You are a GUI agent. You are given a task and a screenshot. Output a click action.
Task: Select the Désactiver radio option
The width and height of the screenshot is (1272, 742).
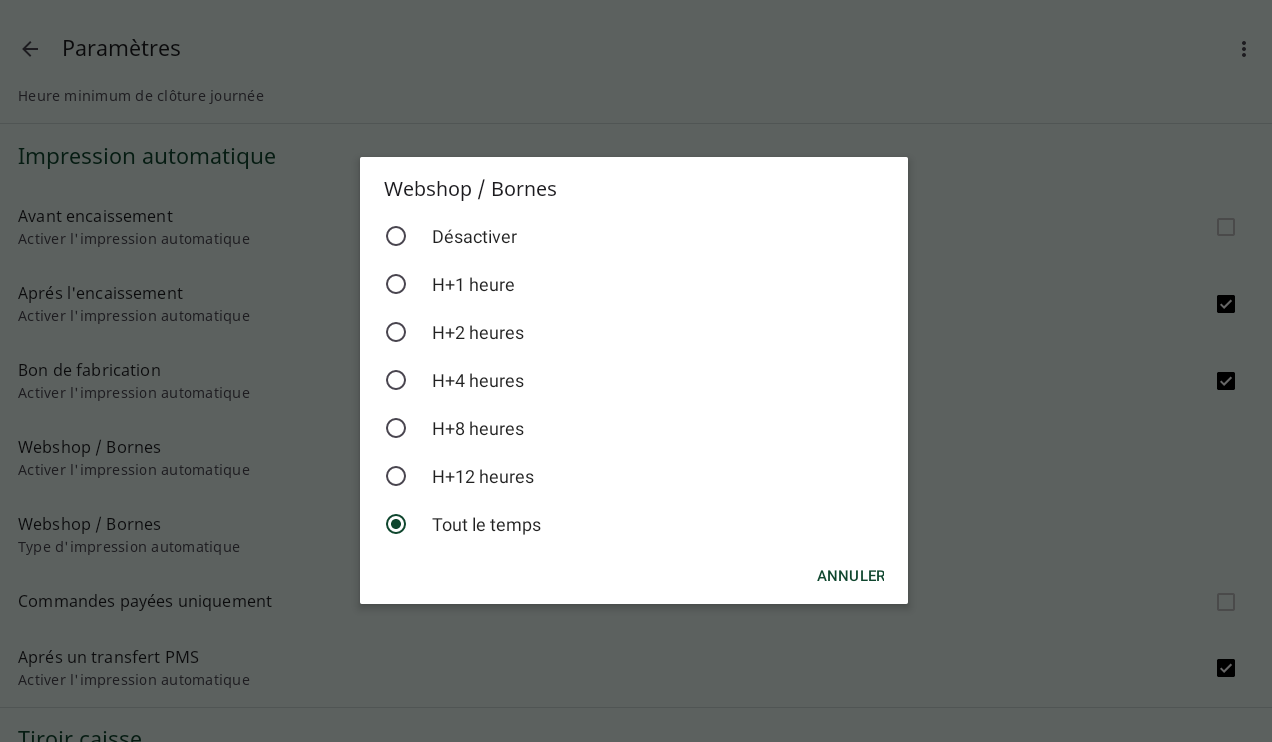coord(634,237)
